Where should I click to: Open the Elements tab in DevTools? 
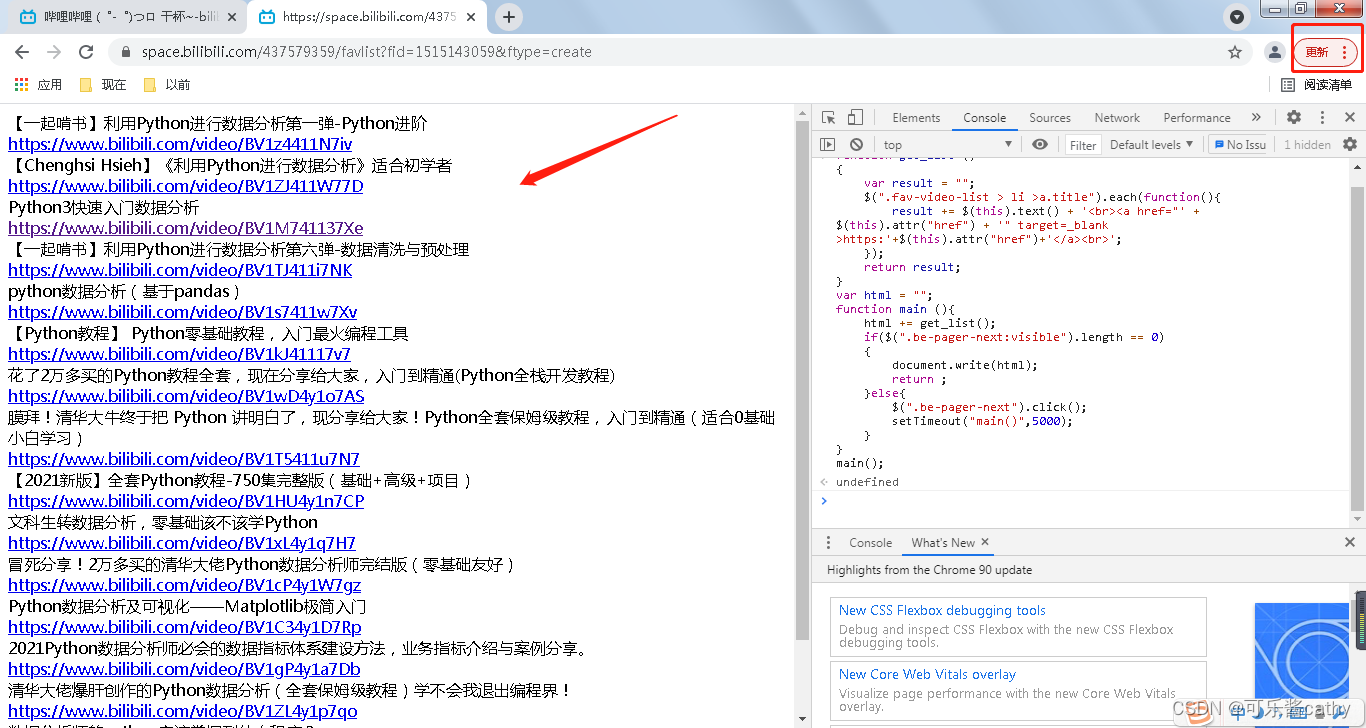point(916,118)
